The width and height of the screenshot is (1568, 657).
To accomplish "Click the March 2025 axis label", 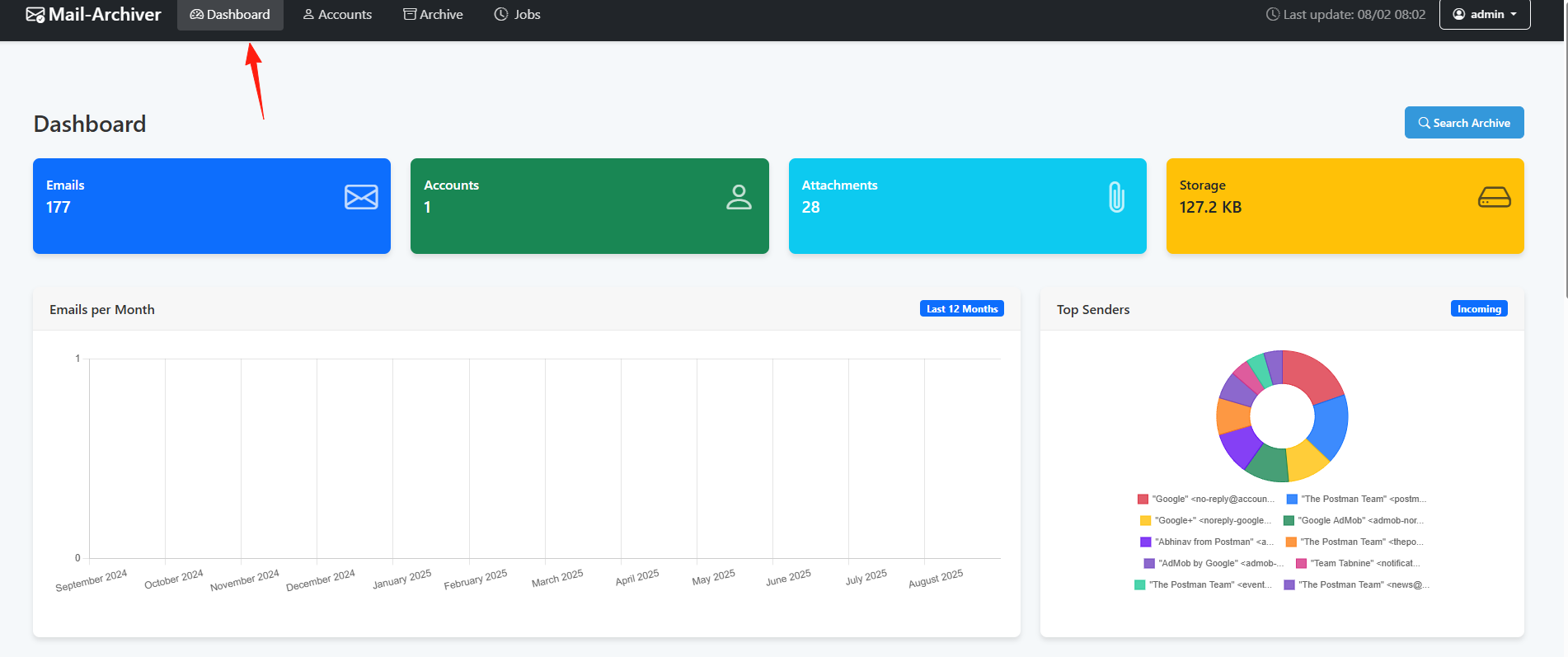I will pos(557,578).
